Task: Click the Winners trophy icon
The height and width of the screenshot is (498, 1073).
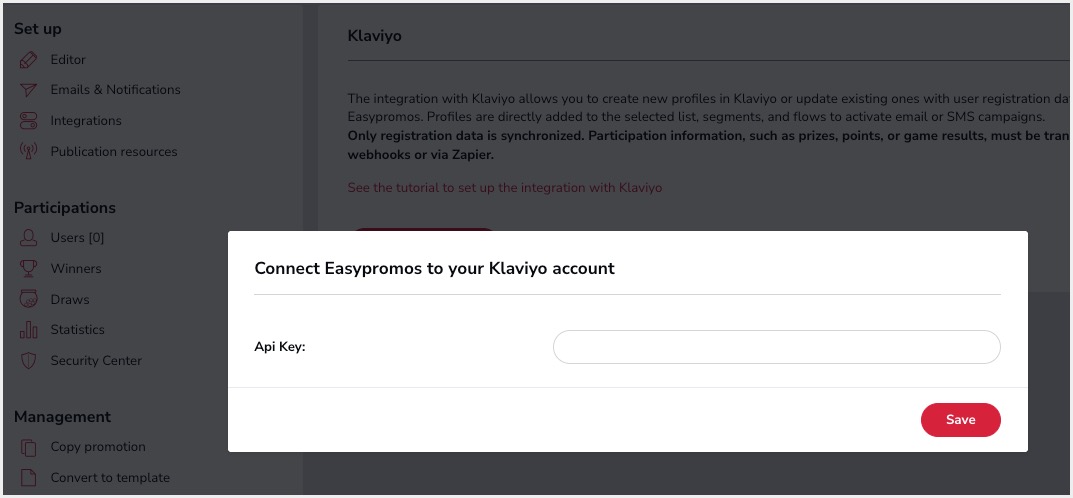Action: 28,269
